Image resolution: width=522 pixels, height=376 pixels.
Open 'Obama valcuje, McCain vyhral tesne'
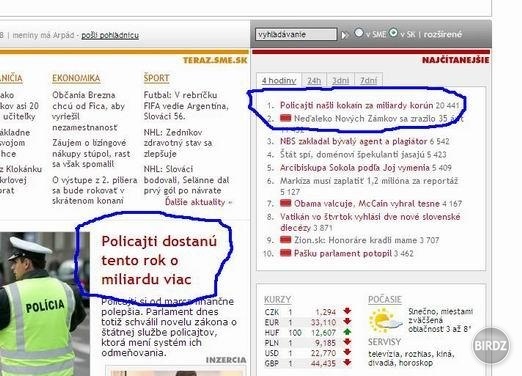click(367, 203)
